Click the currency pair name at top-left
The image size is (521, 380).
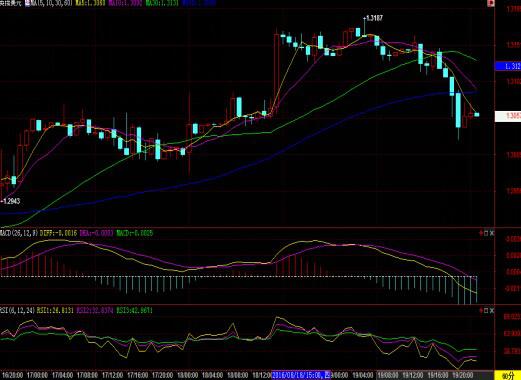click(11, 3)
